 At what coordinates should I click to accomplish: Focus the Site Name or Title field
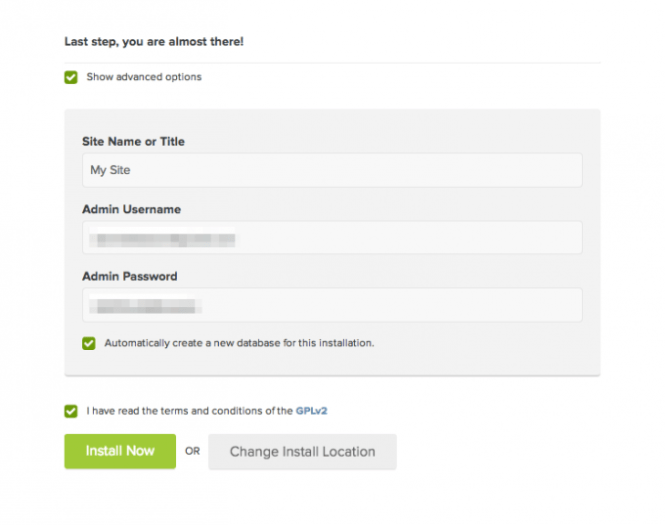click(x=332, y=170)
